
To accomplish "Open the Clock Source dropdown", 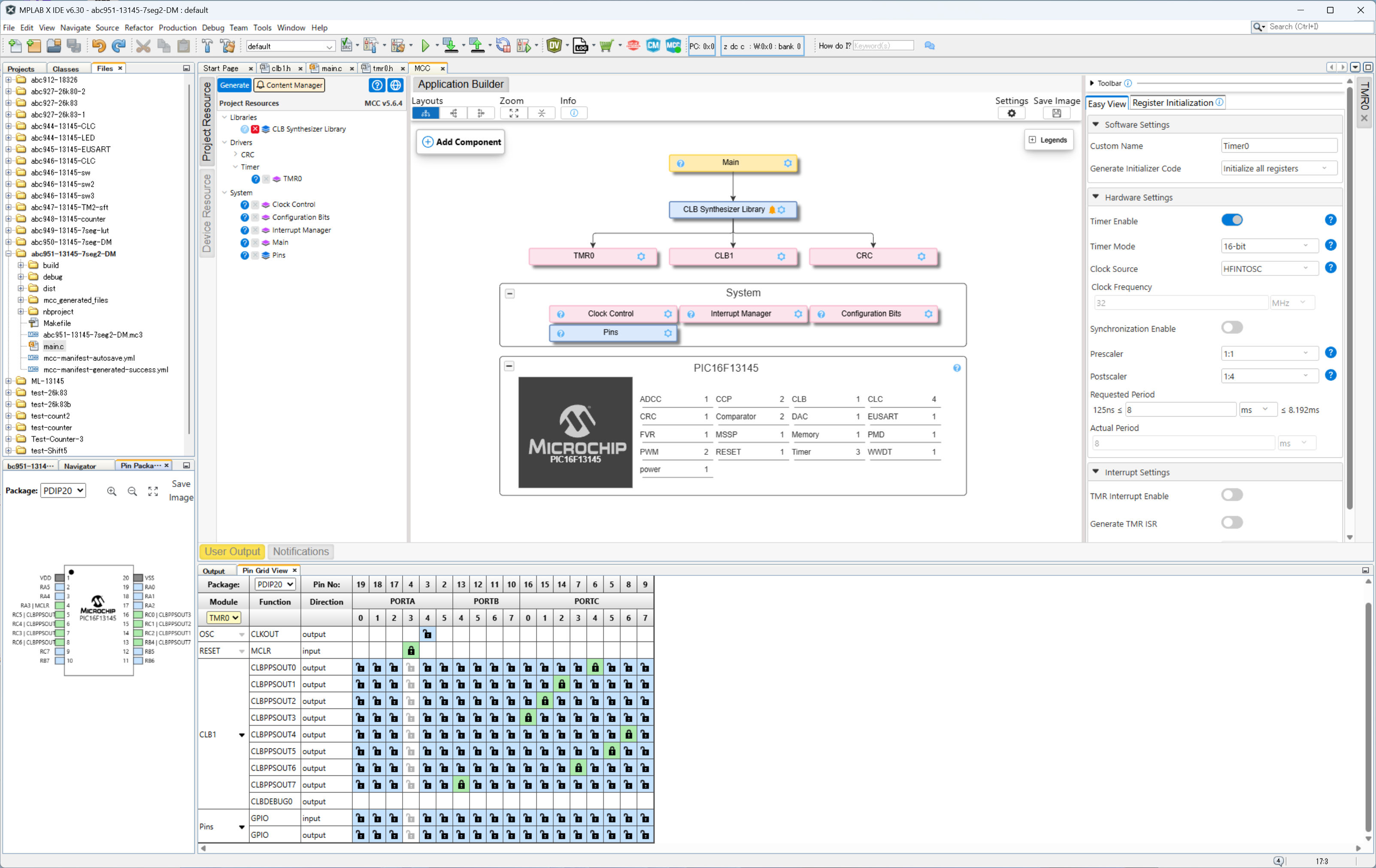I will pyautogui.click(x=1269, y=269).
